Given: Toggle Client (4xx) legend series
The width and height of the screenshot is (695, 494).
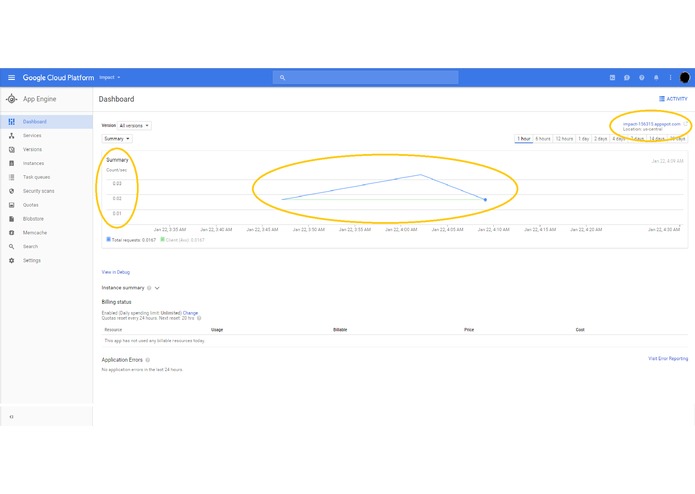Looking at the screenshot, I should pyautogui.click(x=182, y=240).
